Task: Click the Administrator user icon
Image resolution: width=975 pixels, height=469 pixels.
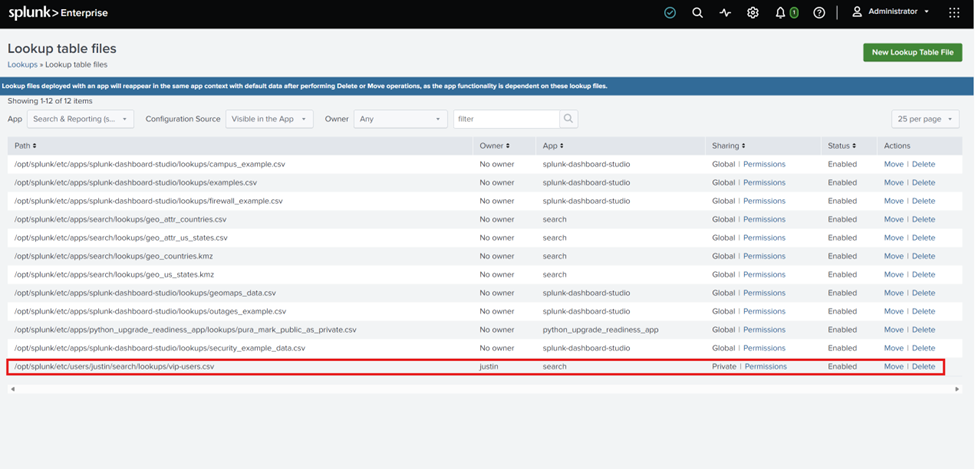Action: (857, 12)
